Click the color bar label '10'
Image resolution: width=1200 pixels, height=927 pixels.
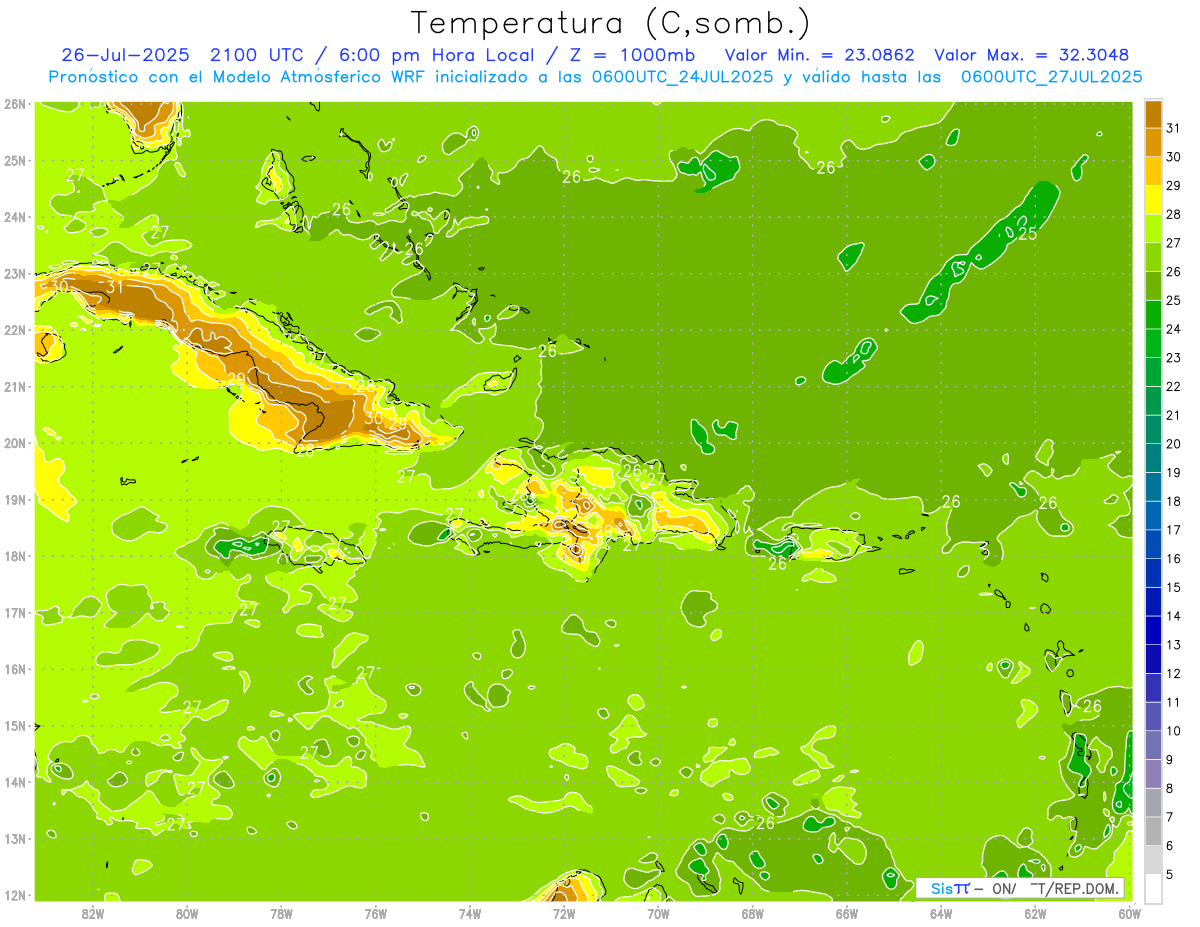[x=1174, y=731]
